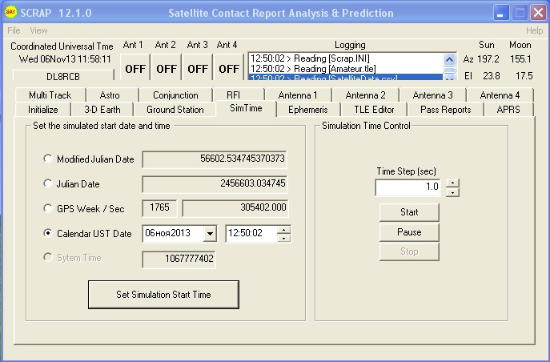Click the Modified Julian Date value field
Image resolution: width=550 pixels, height=362 pixels.
pos(214,159)
